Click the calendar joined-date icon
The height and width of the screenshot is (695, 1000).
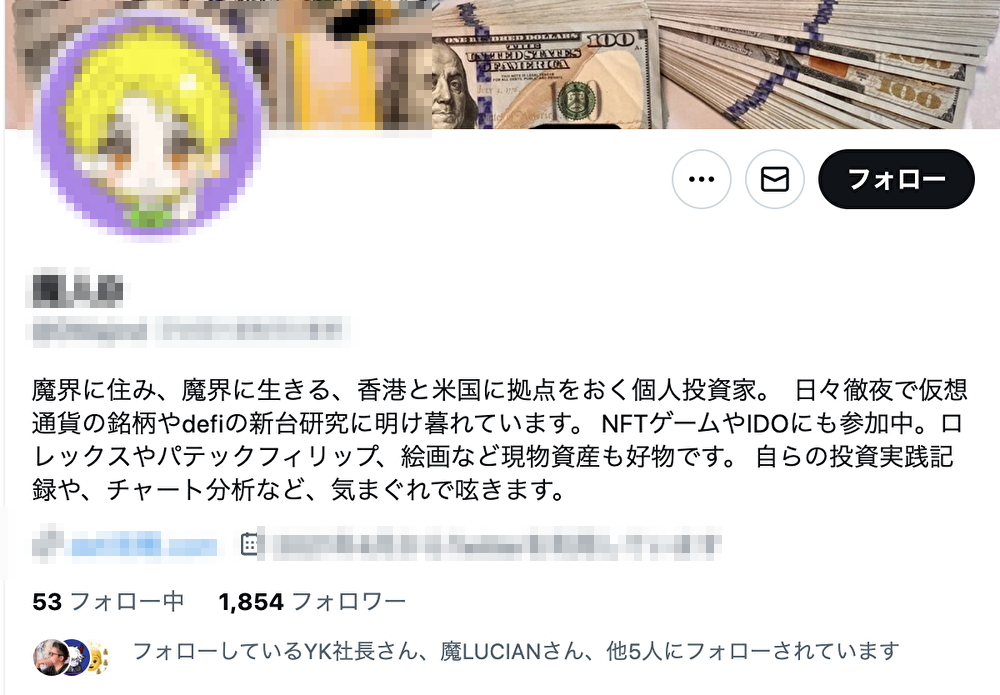click(x=250, y=544)
